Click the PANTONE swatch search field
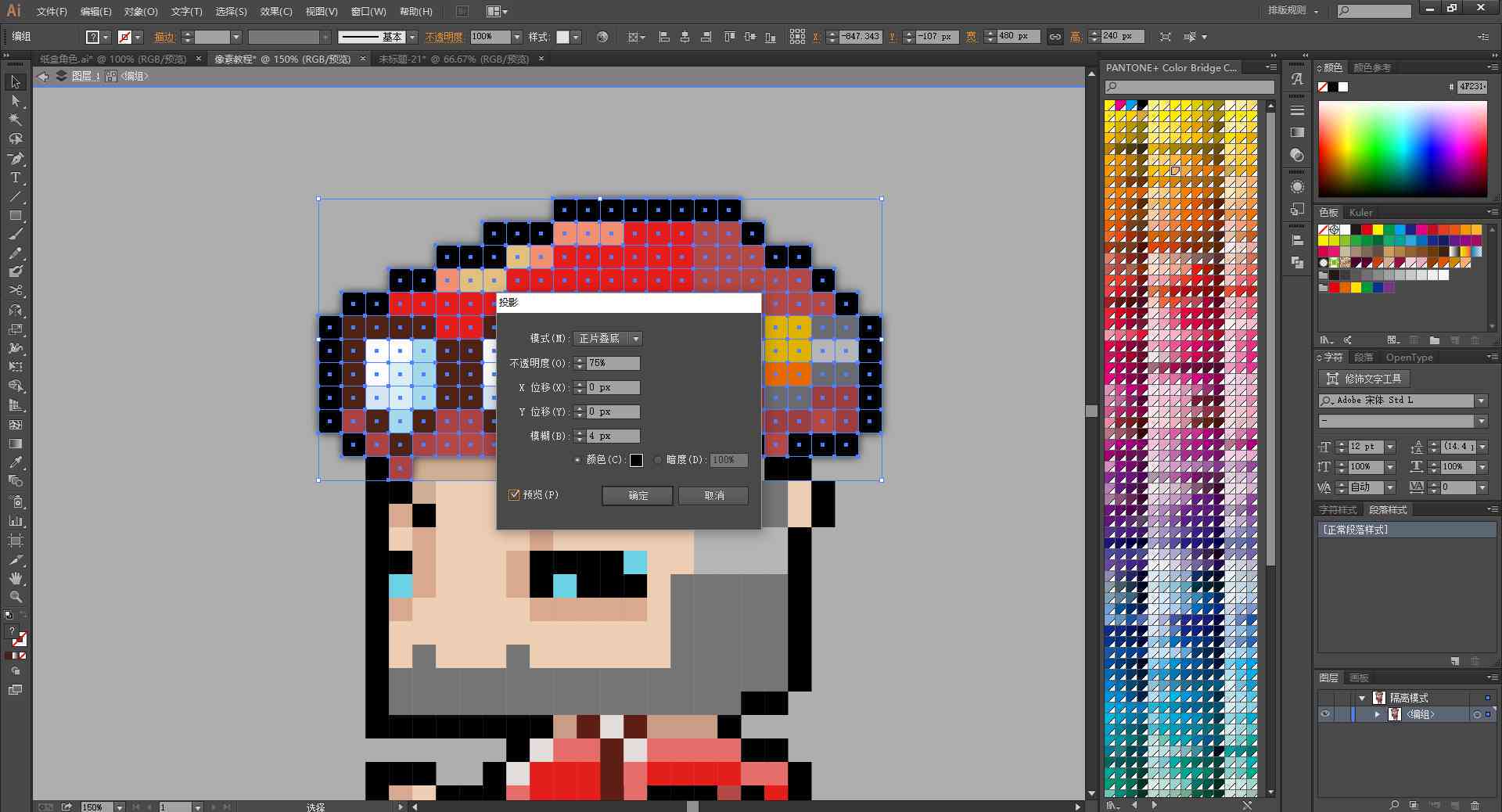Image resolution: width=1502 pixels, height=812 pixels. tap(1191, 87)
